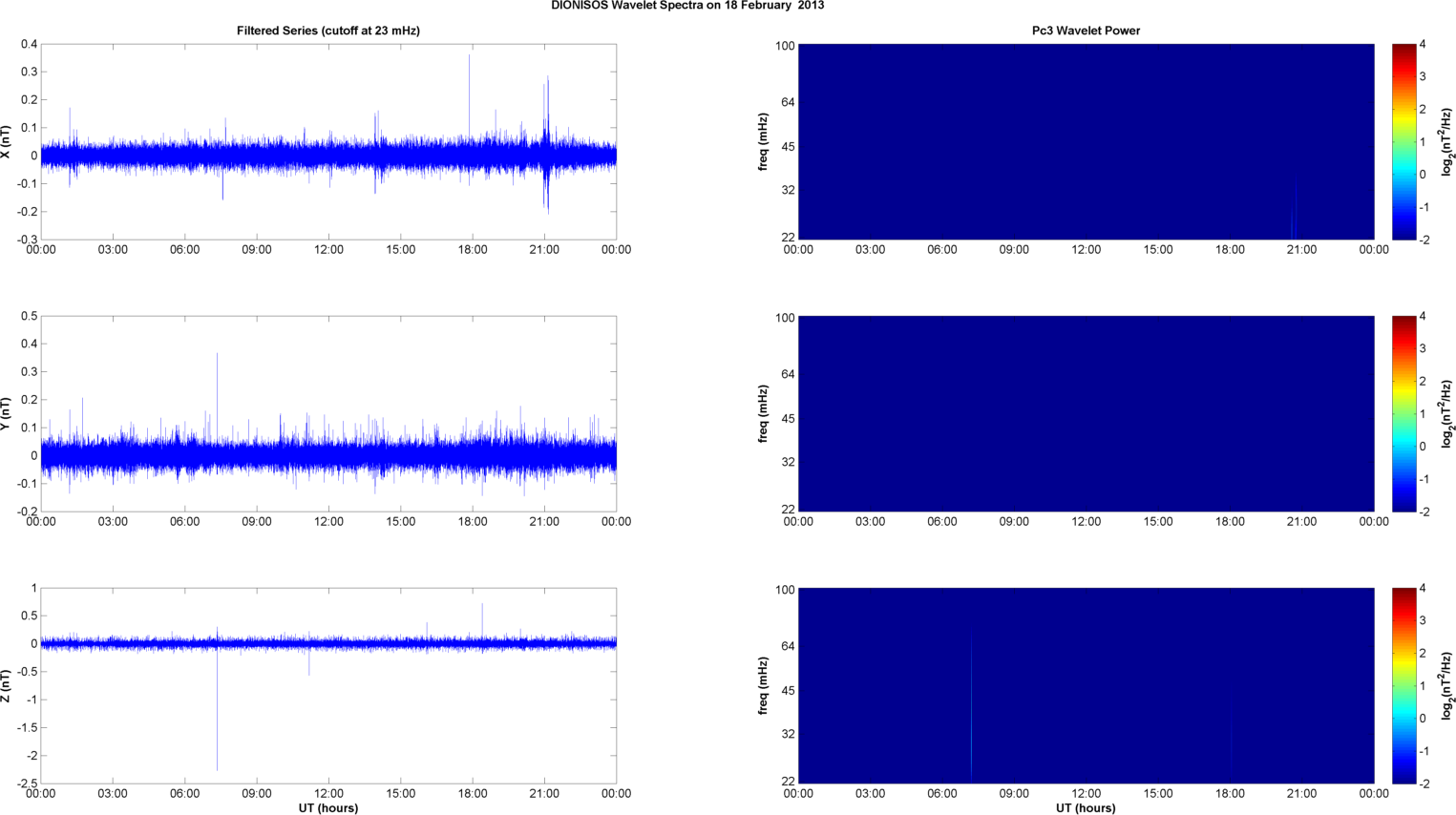Click the "4" label on the top colorbar
Screen dimensions: 1456x815
click(1423, 45)
